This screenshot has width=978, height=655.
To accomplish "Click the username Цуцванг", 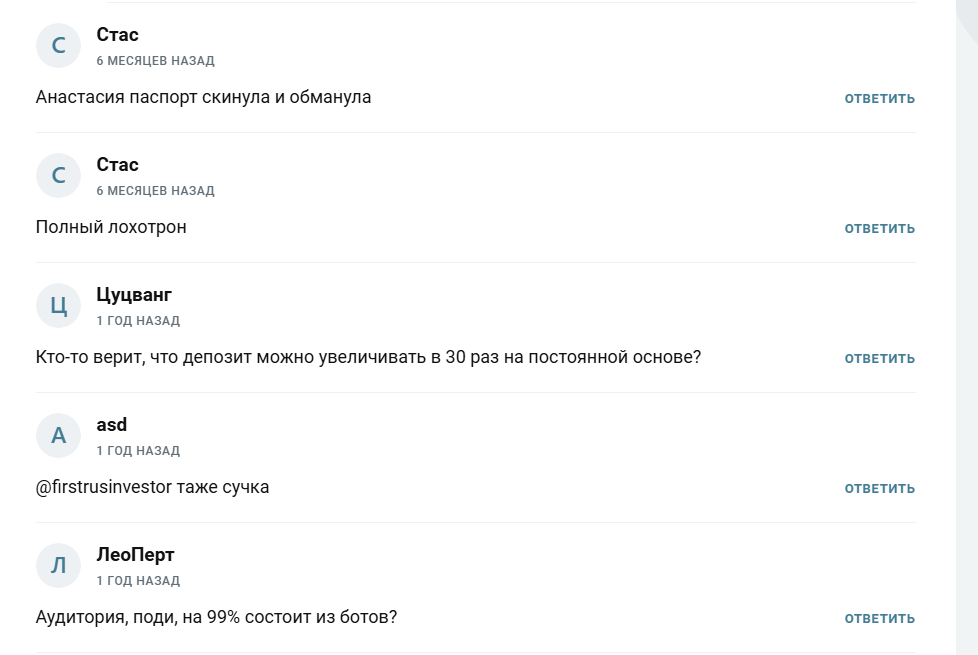I will (135, 294).
